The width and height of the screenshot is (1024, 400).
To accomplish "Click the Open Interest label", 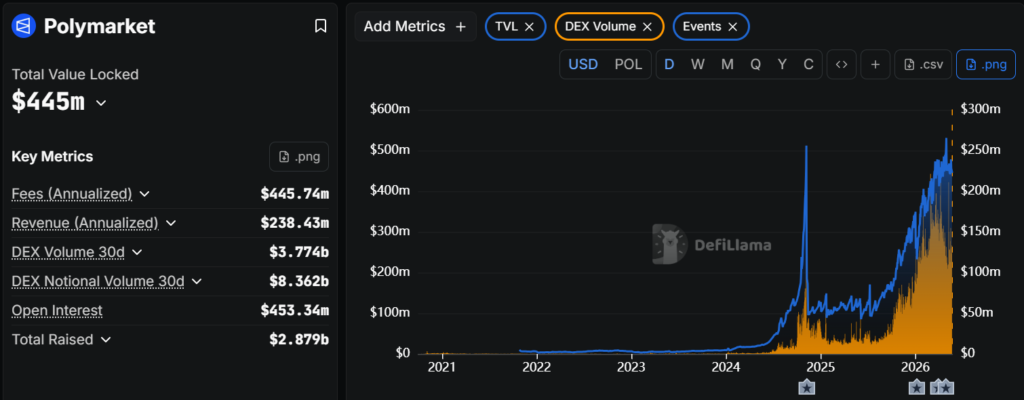I will pyautogui.click(x=57, y=310).
